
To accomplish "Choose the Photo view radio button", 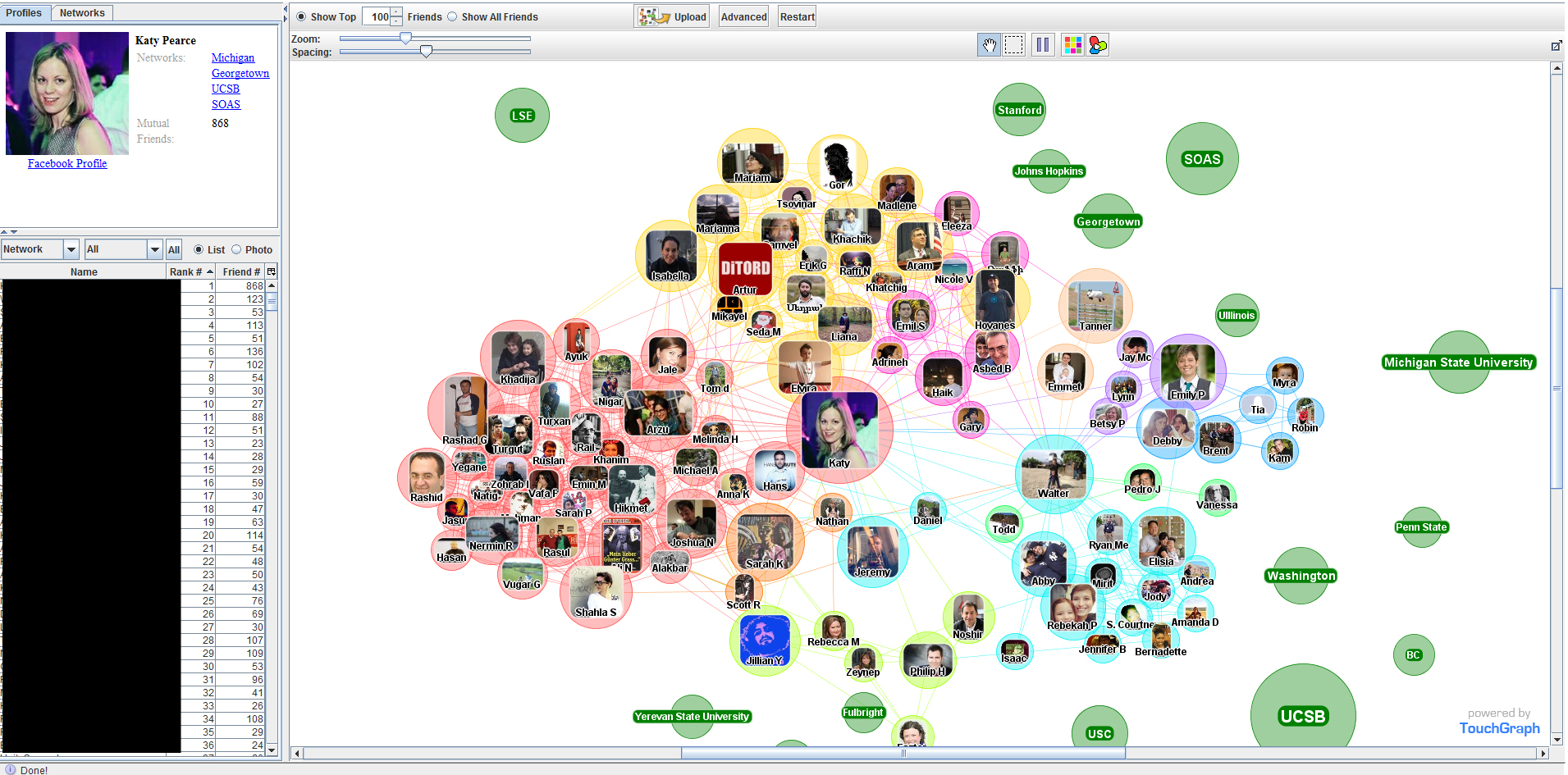I will click(236, 249).
